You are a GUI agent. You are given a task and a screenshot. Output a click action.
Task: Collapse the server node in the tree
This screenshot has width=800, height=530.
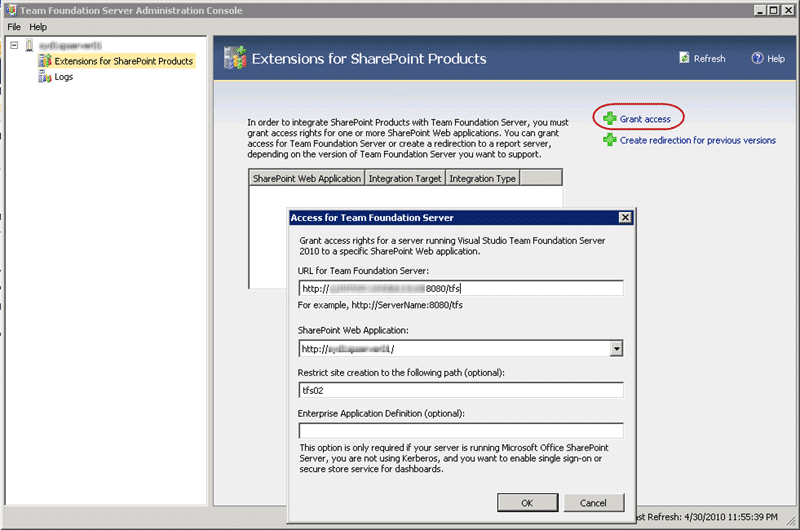point(14,45)
